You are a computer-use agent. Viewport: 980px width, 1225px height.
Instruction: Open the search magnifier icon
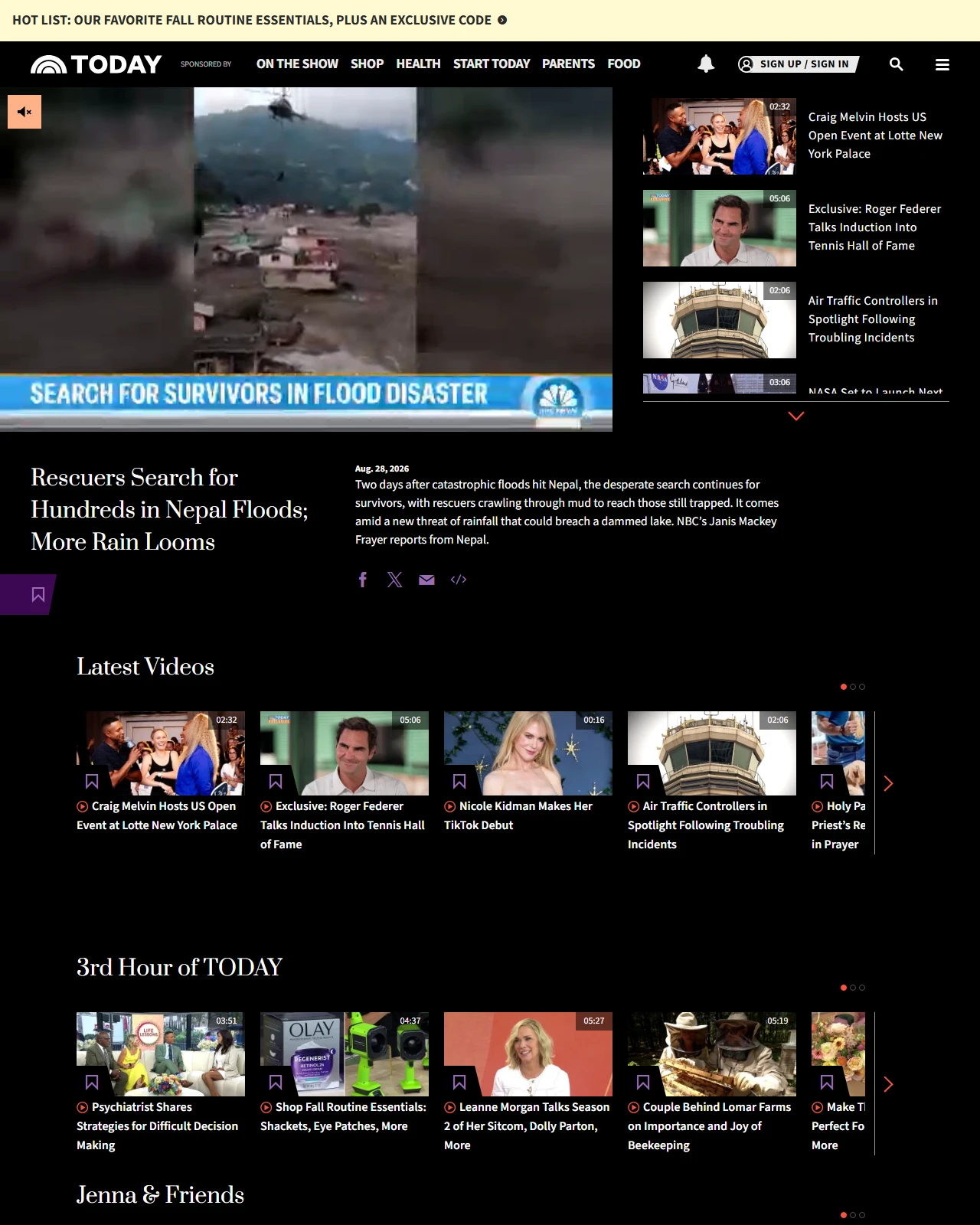click(896, 64)
